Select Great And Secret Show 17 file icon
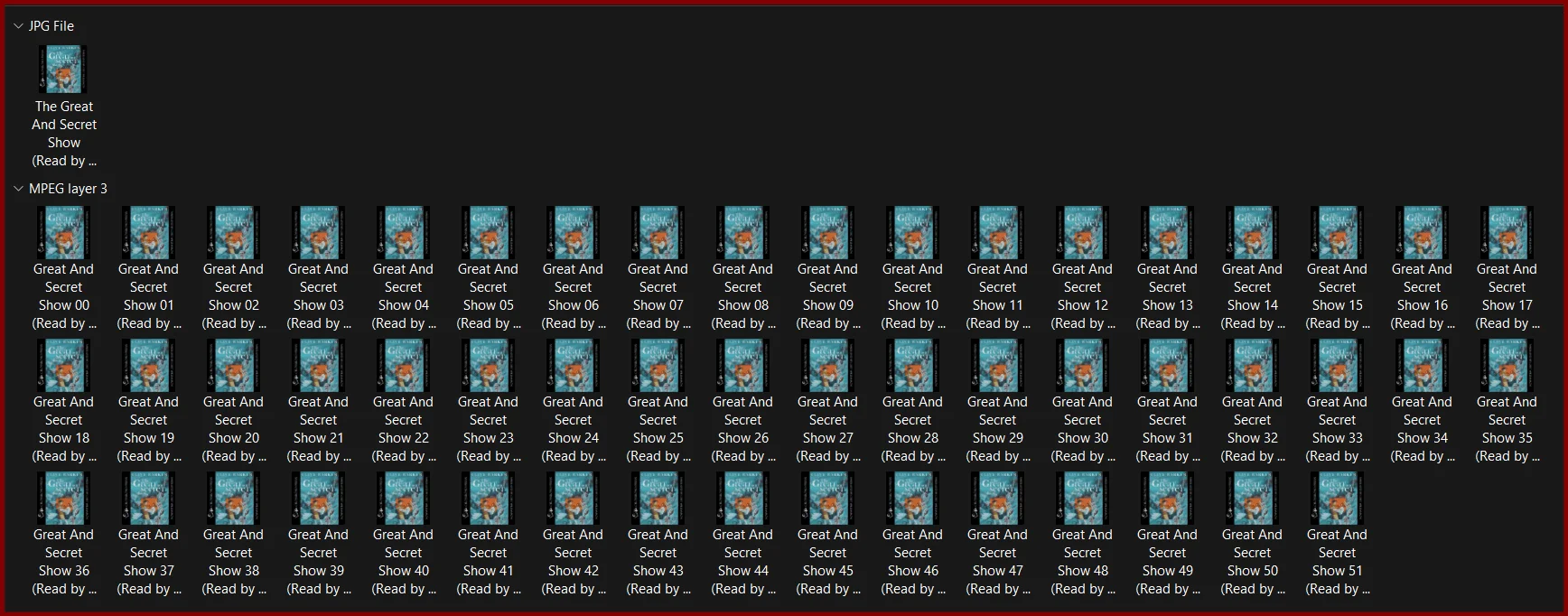This screenshot has width=1568, height=616. click(1507, 232)
